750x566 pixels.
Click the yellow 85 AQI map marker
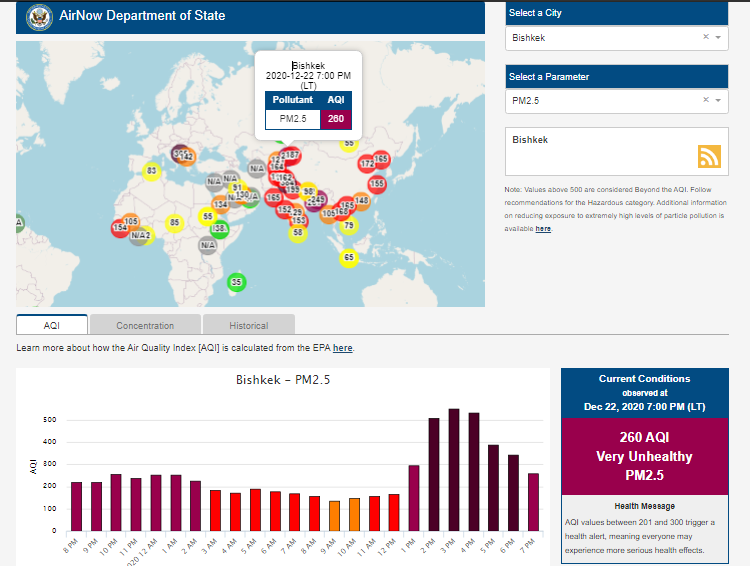click(x=175, y=222)
